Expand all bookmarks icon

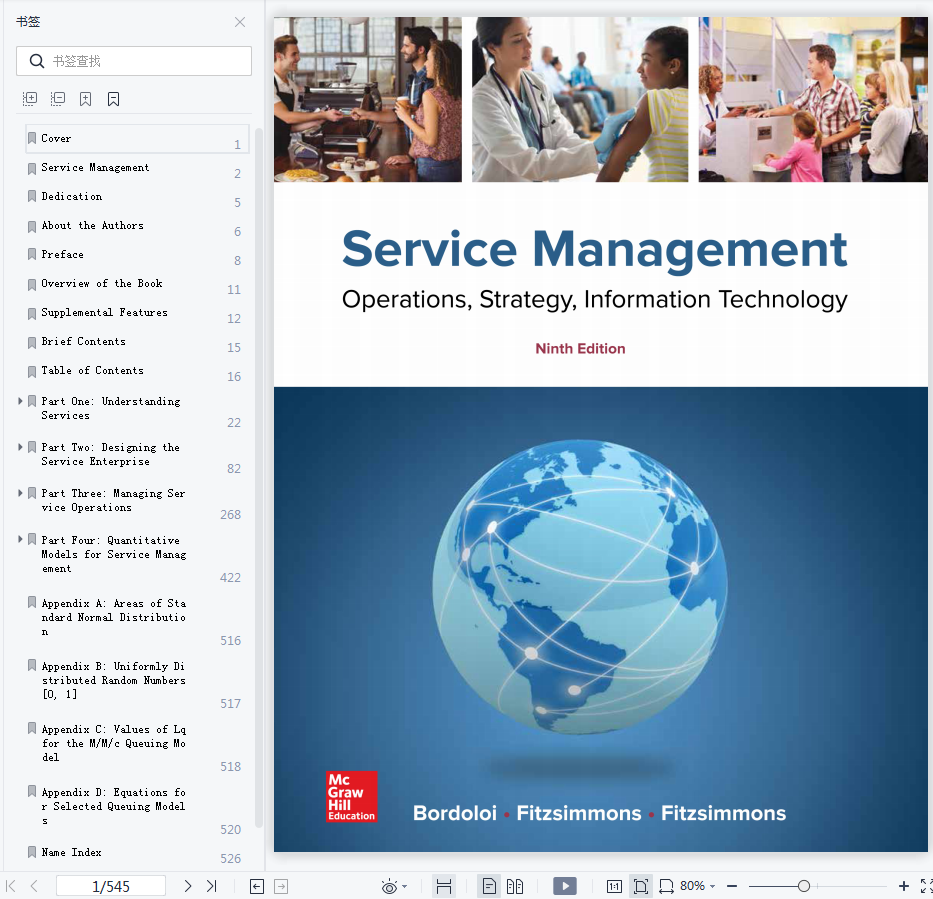(x=30, y=99)
